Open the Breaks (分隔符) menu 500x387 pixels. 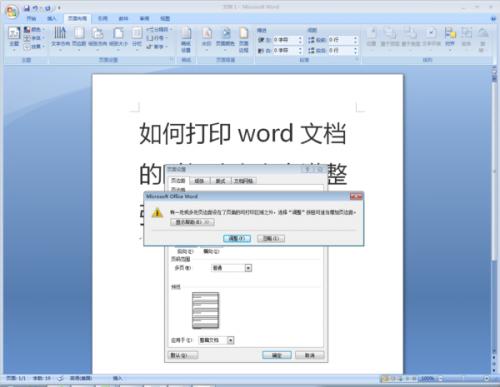(x=159, y=29)
